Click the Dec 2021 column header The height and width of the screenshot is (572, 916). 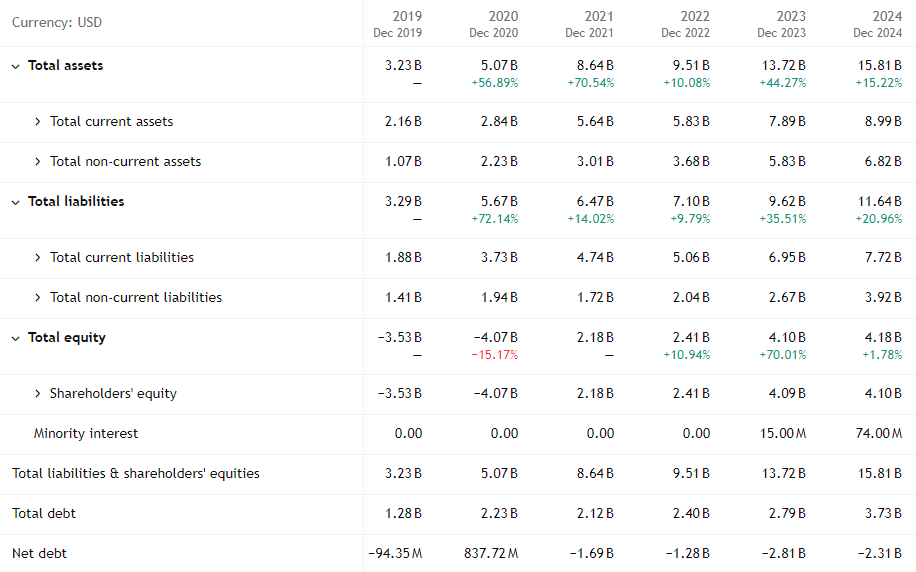[589, 33]
